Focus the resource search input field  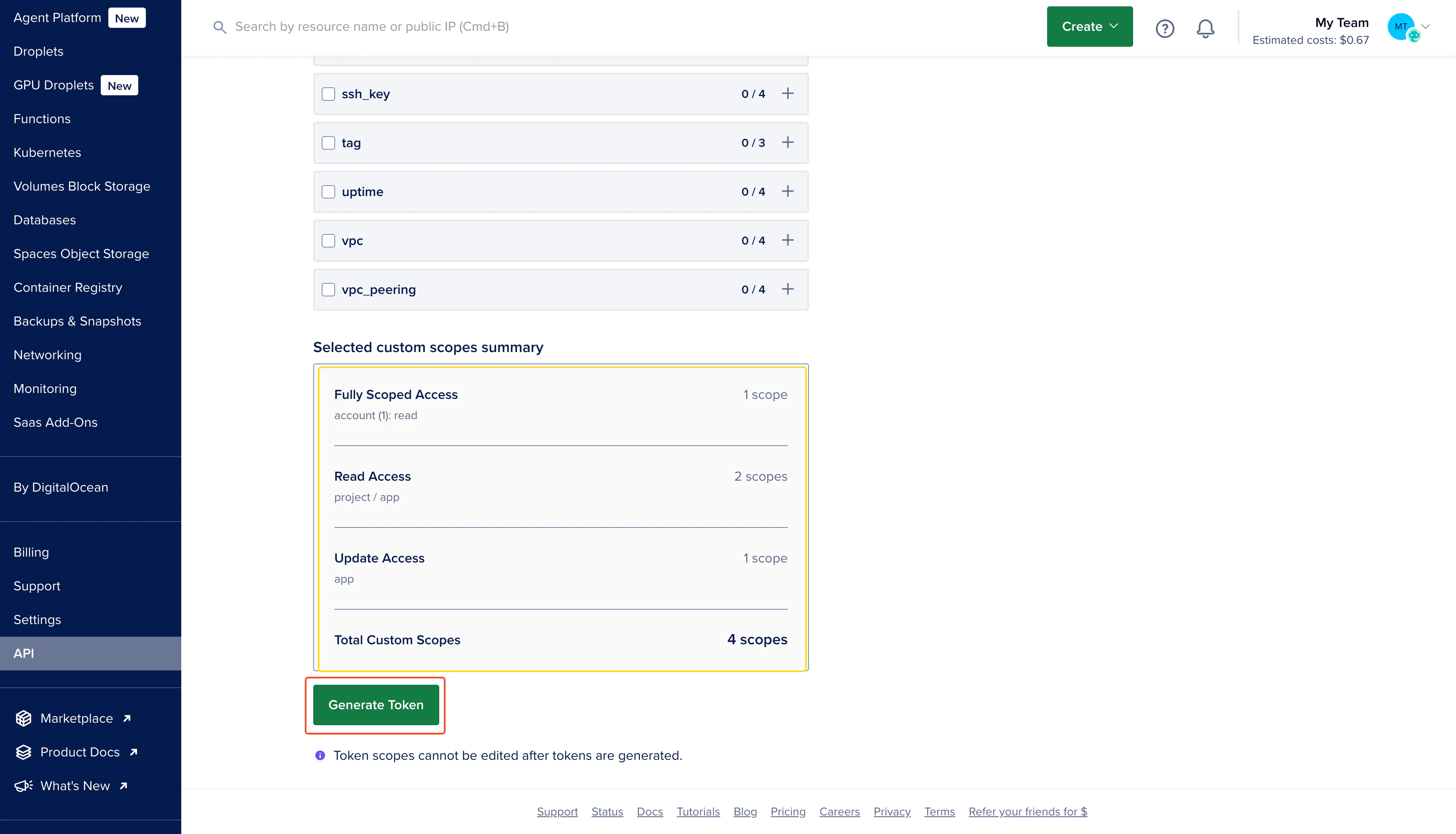coord(372,27)
